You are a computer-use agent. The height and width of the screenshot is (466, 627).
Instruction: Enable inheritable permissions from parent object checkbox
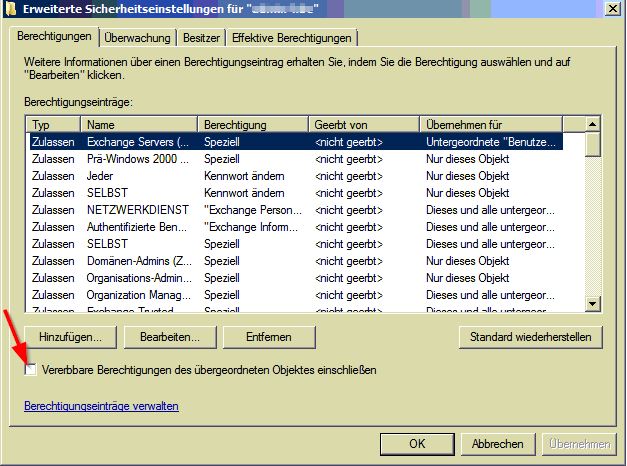[x=32, y=371]
